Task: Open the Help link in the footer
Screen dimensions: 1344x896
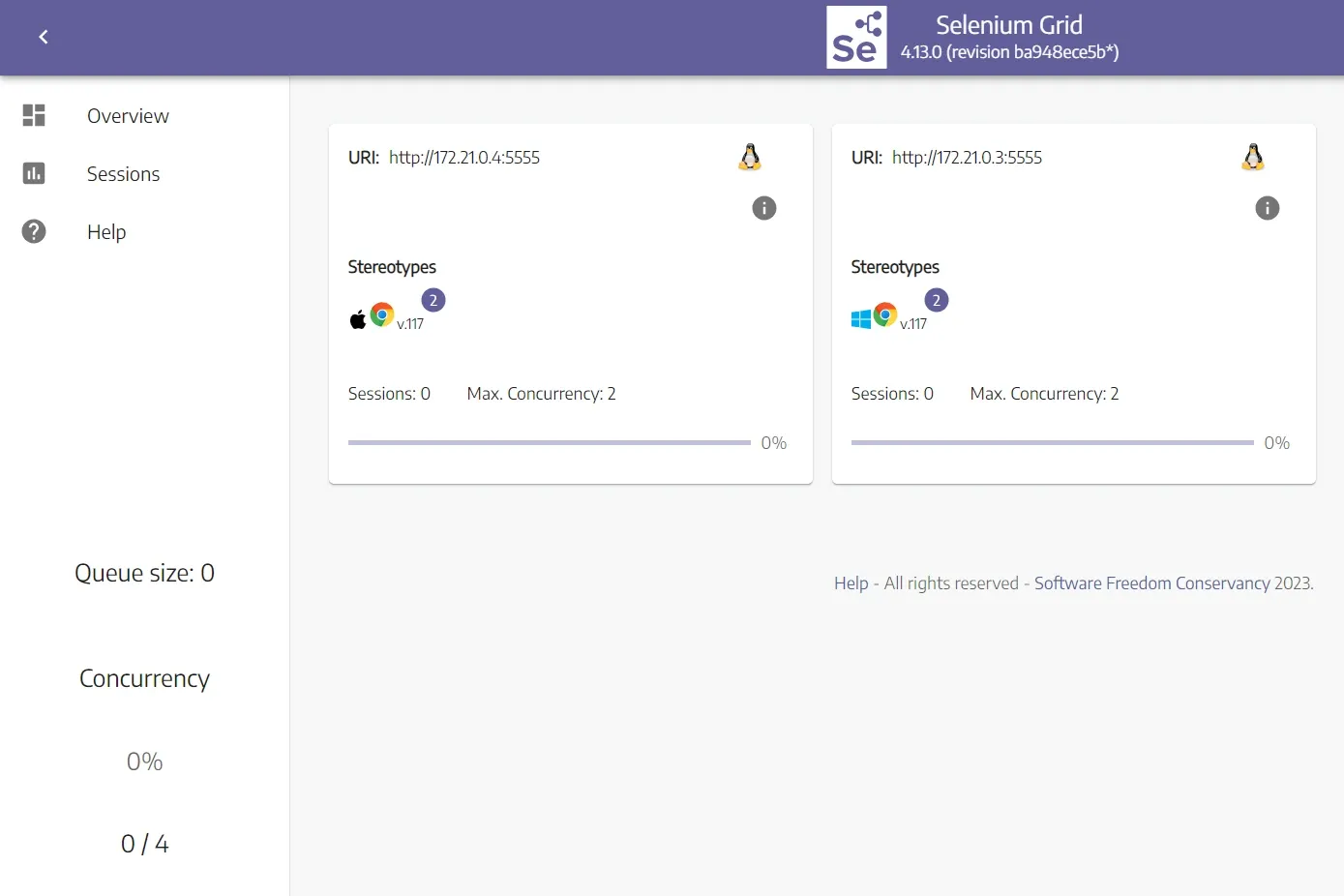Action: pyautogui.click(x=851, y=582)
